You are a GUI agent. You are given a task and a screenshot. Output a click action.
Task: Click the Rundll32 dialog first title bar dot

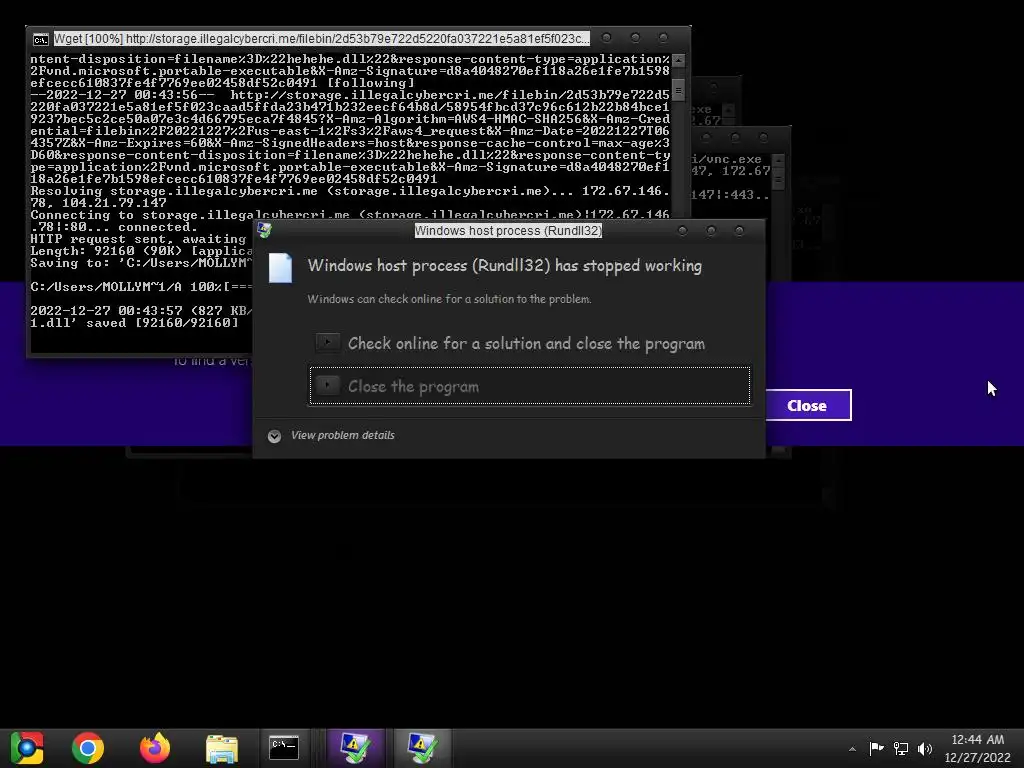[682, 231]
